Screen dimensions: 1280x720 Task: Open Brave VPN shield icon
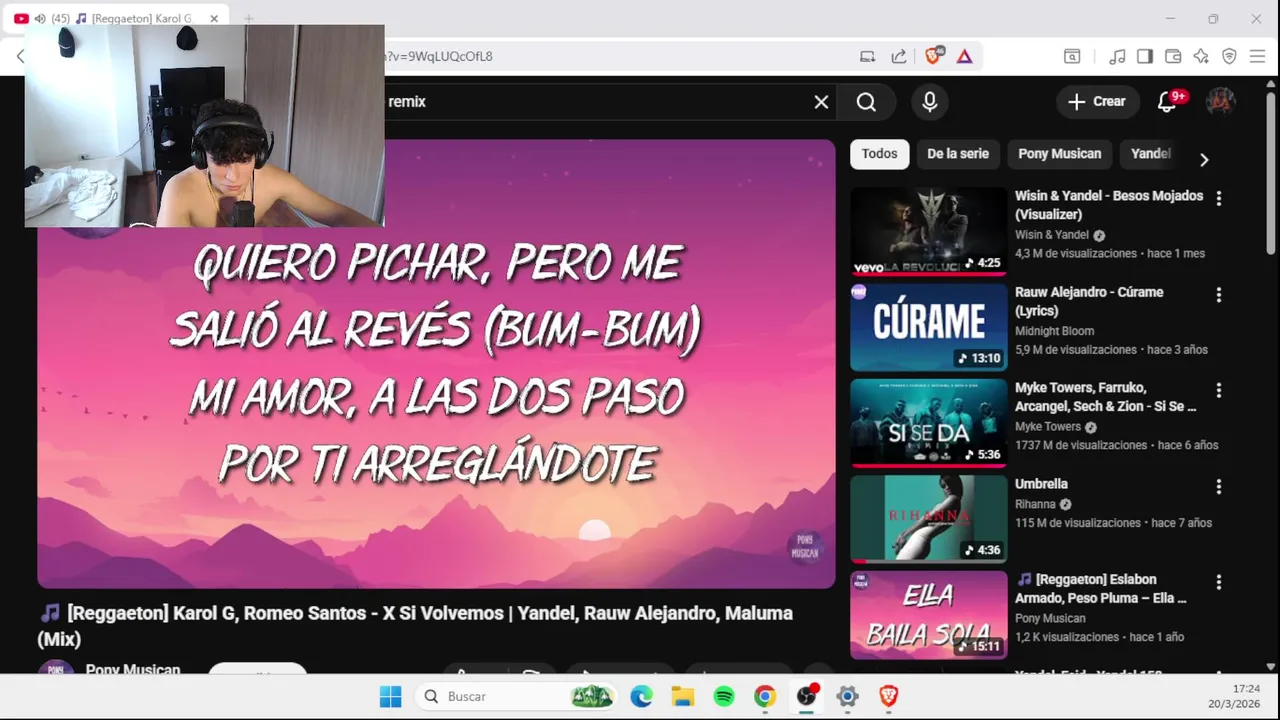click(x=1229, y=56)
